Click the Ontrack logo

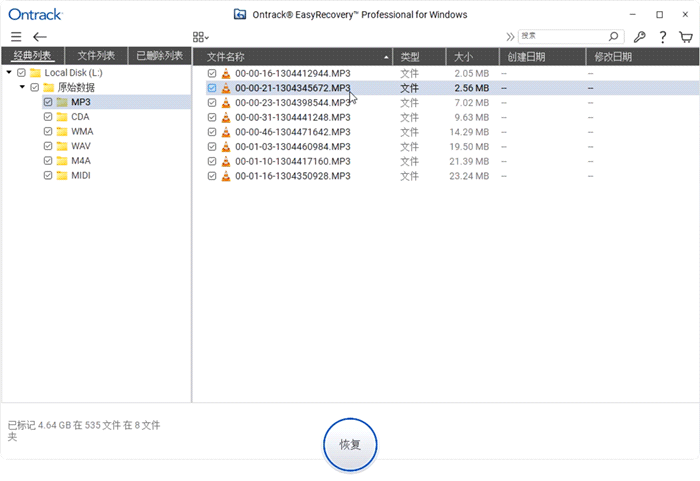point(35,14)
